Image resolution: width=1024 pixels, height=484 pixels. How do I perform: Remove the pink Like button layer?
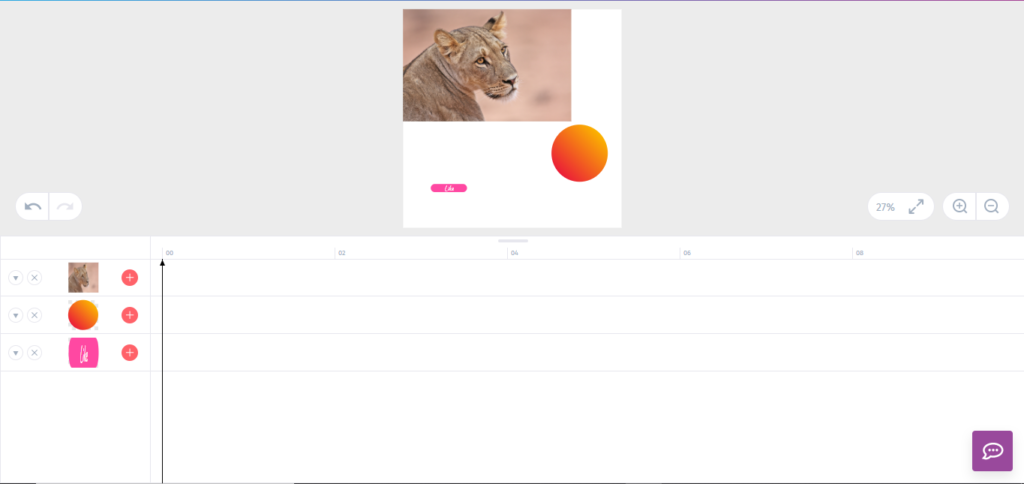click(x=35, y=353)
